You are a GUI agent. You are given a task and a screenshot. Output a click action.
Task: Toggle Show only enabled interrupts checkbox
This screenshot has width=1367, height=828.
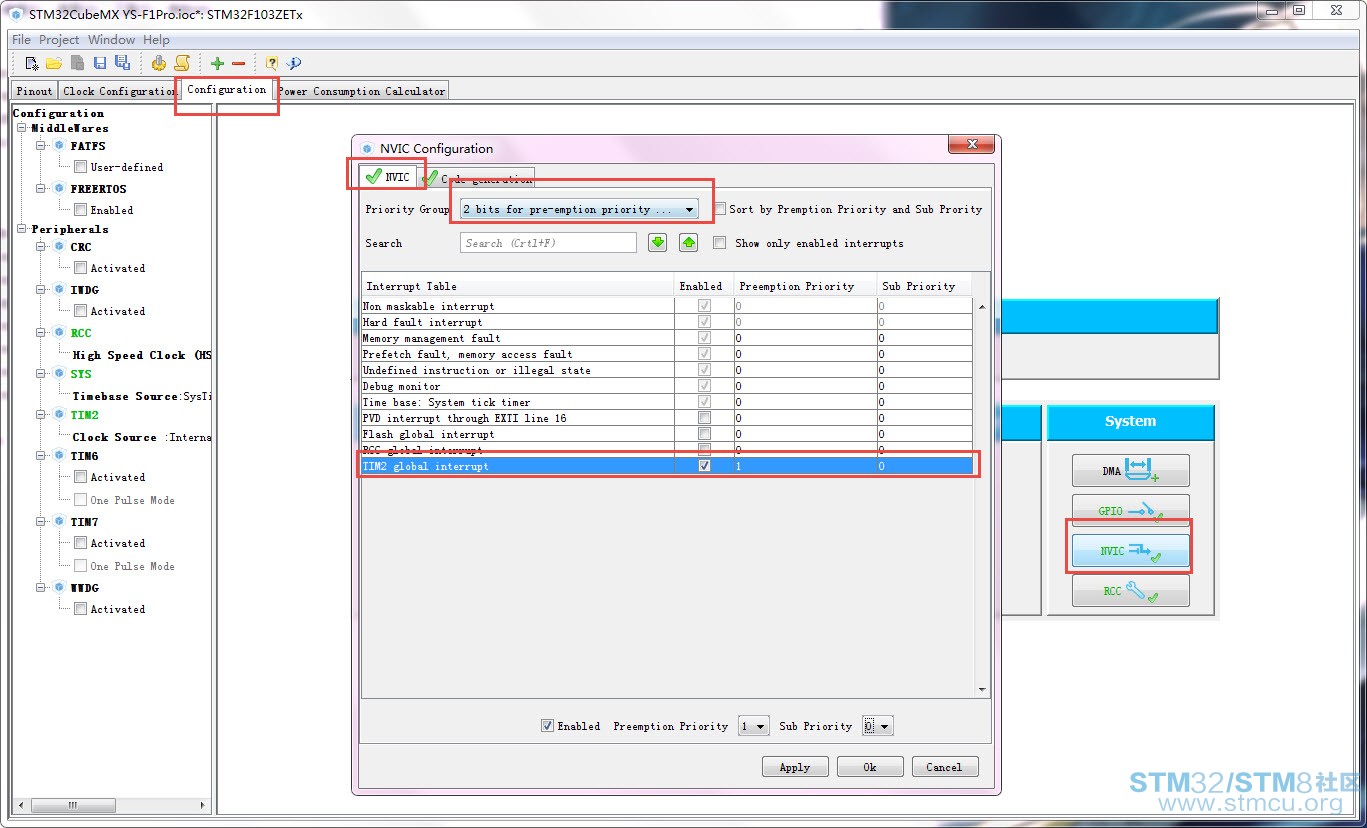coord(719,243)
